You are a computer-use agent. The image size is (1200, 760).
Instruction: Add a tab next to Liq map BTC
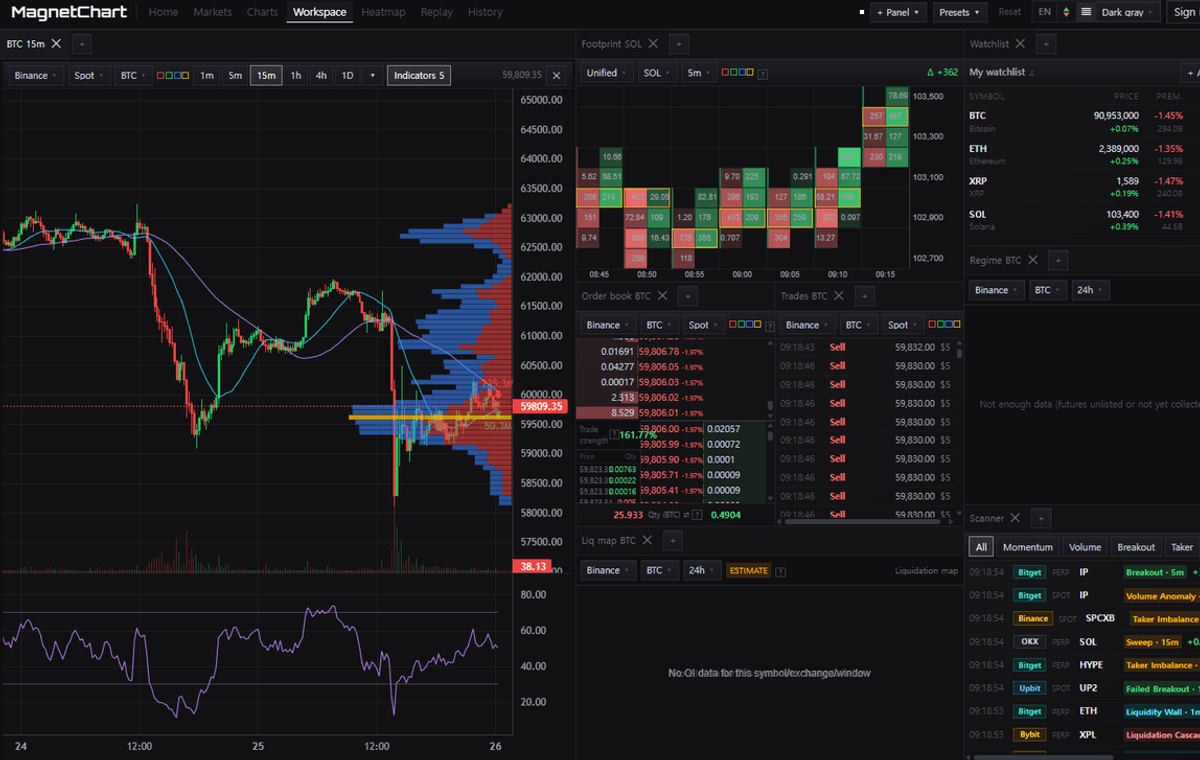673,540
